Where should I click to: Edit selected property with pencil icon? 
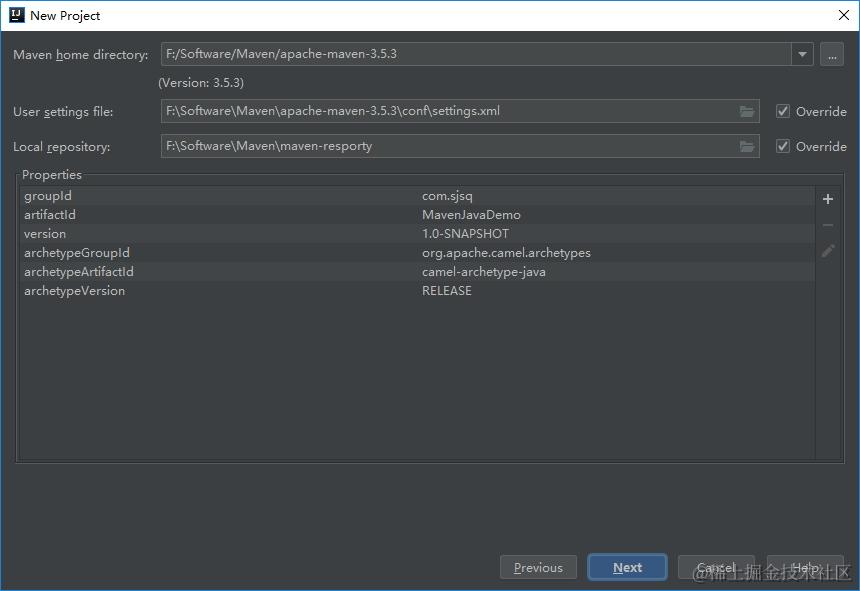pos(828,251)
